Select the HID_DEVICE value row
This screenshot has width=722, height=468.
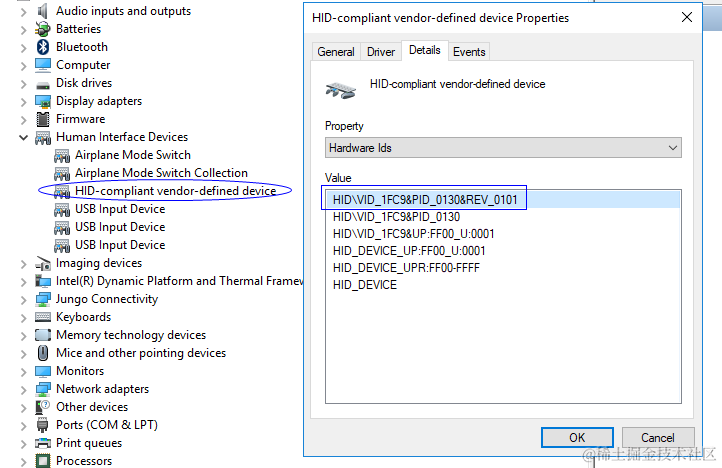[x=503, y=285]
